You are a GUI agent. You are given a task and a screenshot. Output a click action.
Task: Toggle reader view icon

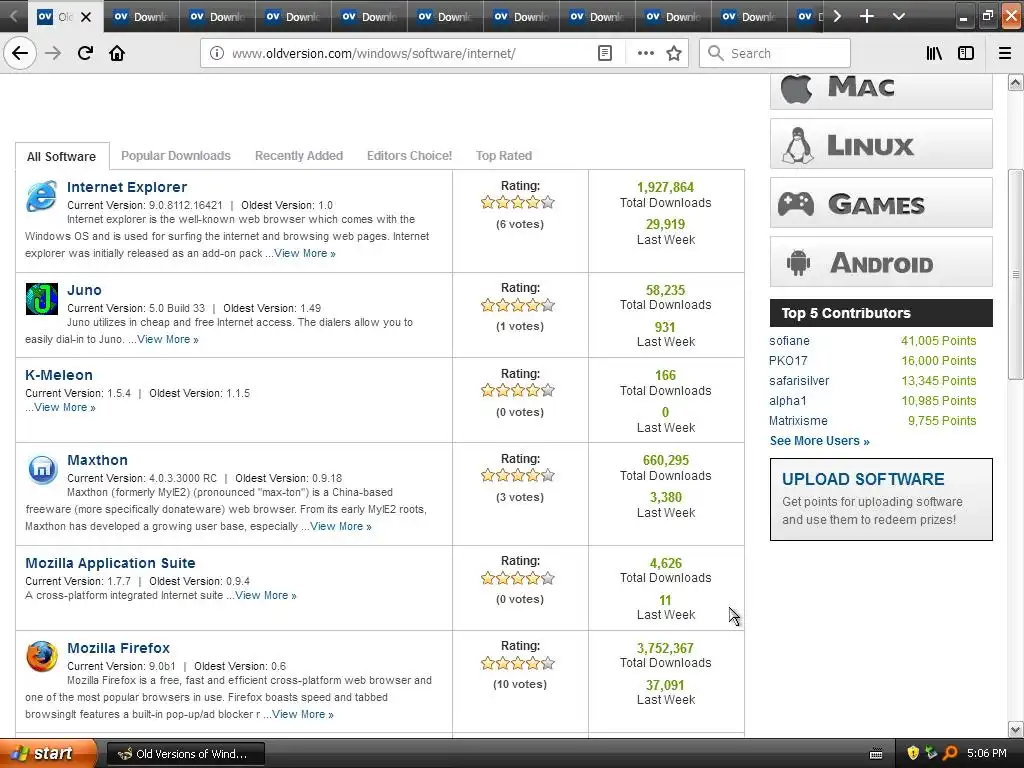click(605, 54)
